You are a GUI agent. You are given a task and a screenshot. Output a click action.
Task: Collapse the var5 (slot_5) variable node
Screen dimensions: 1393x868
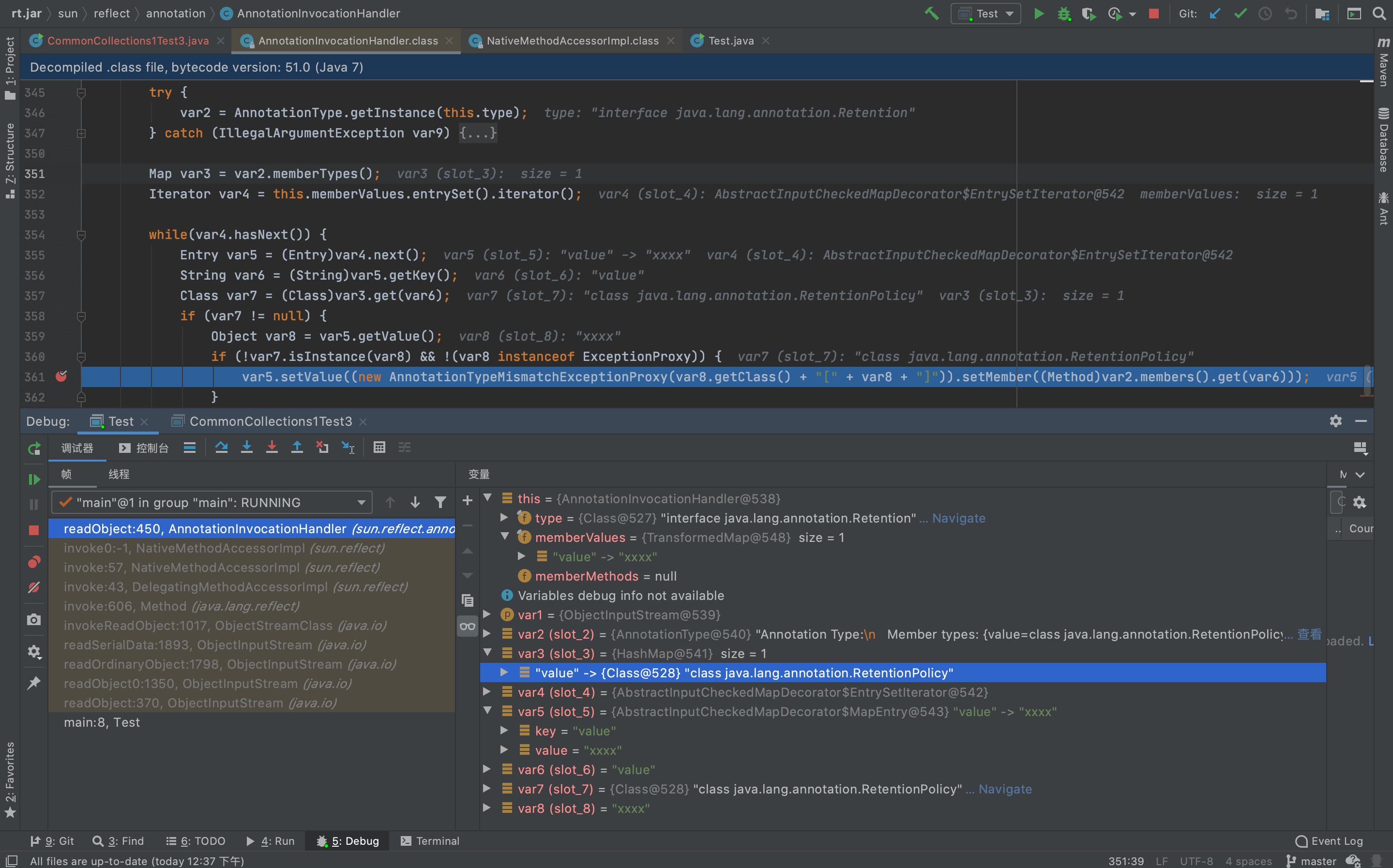click(487, 711)
